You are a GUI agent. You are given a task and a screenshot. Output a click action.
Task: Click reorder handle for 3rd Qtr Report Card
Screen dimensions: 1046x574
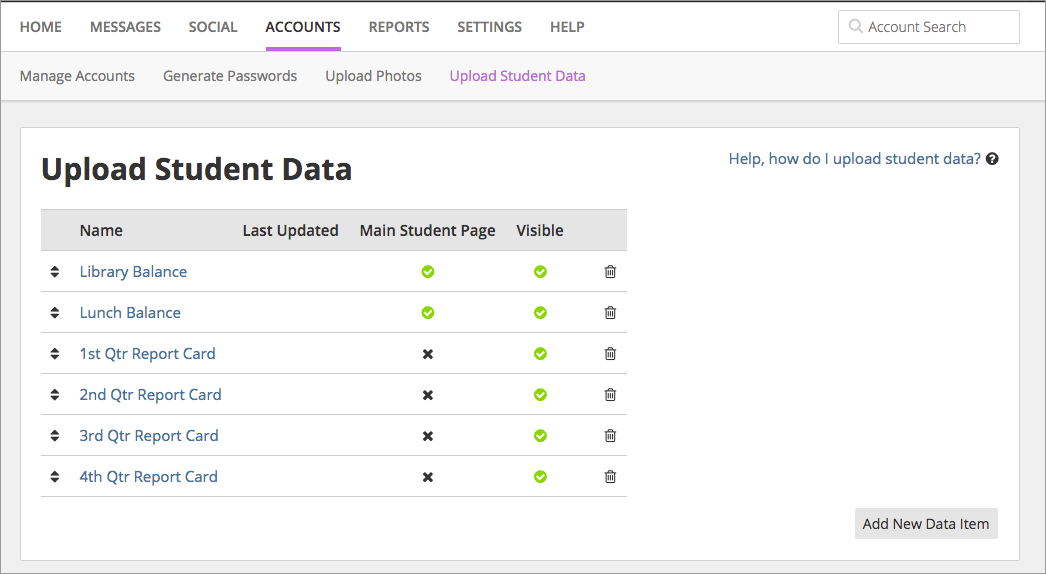(x=55, y=436)
